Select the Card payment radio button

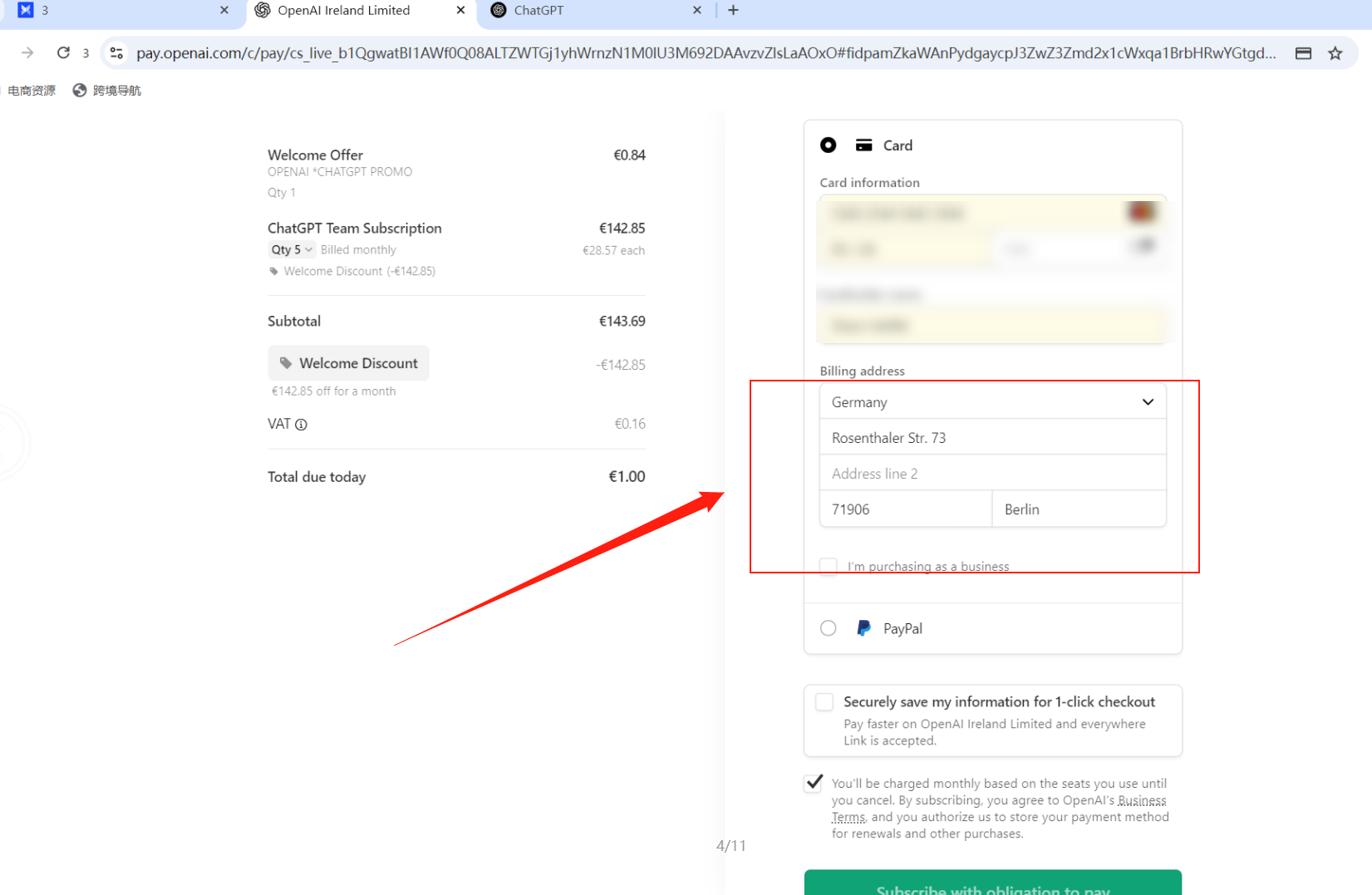click(828, 145)
